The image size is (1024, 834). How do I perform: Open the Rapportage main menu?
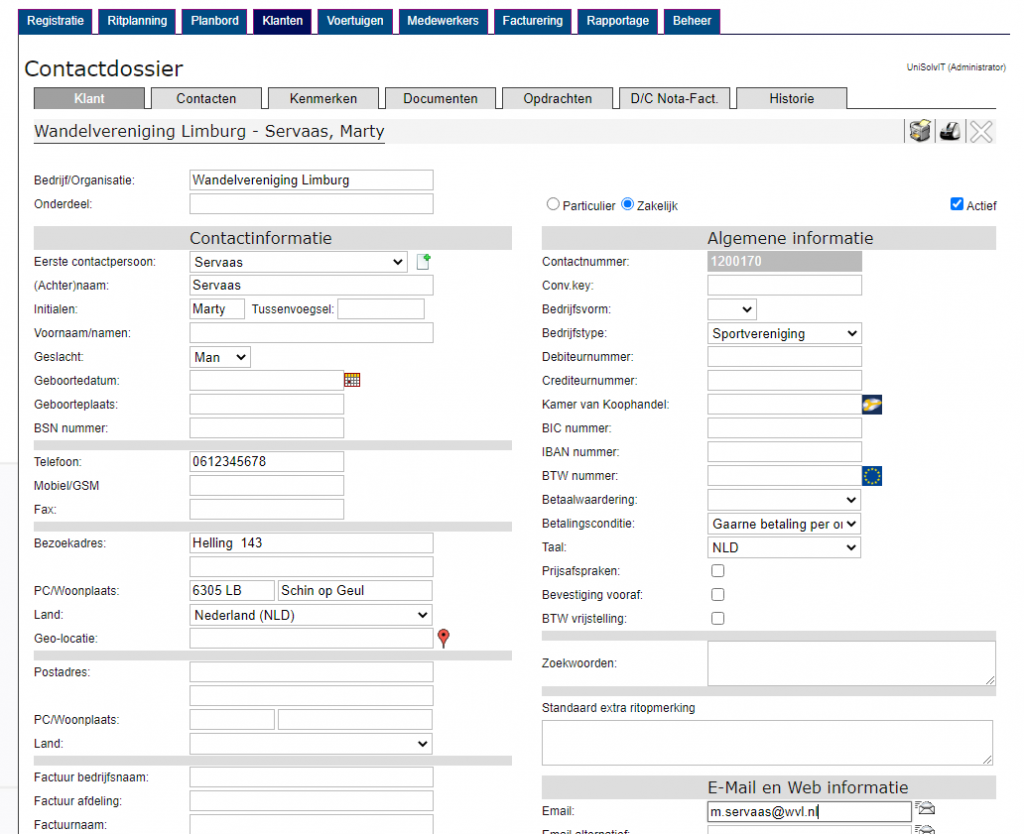pyautogui.click(x=617, y=21)
